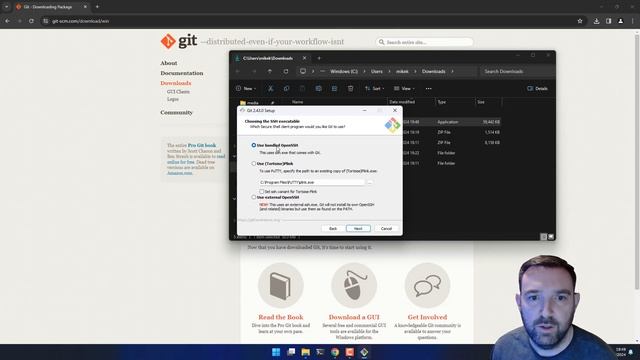This screenshot has width=640, height=360.
Task: Expand the chevron after Users breadcrumb
Action: 389,71
